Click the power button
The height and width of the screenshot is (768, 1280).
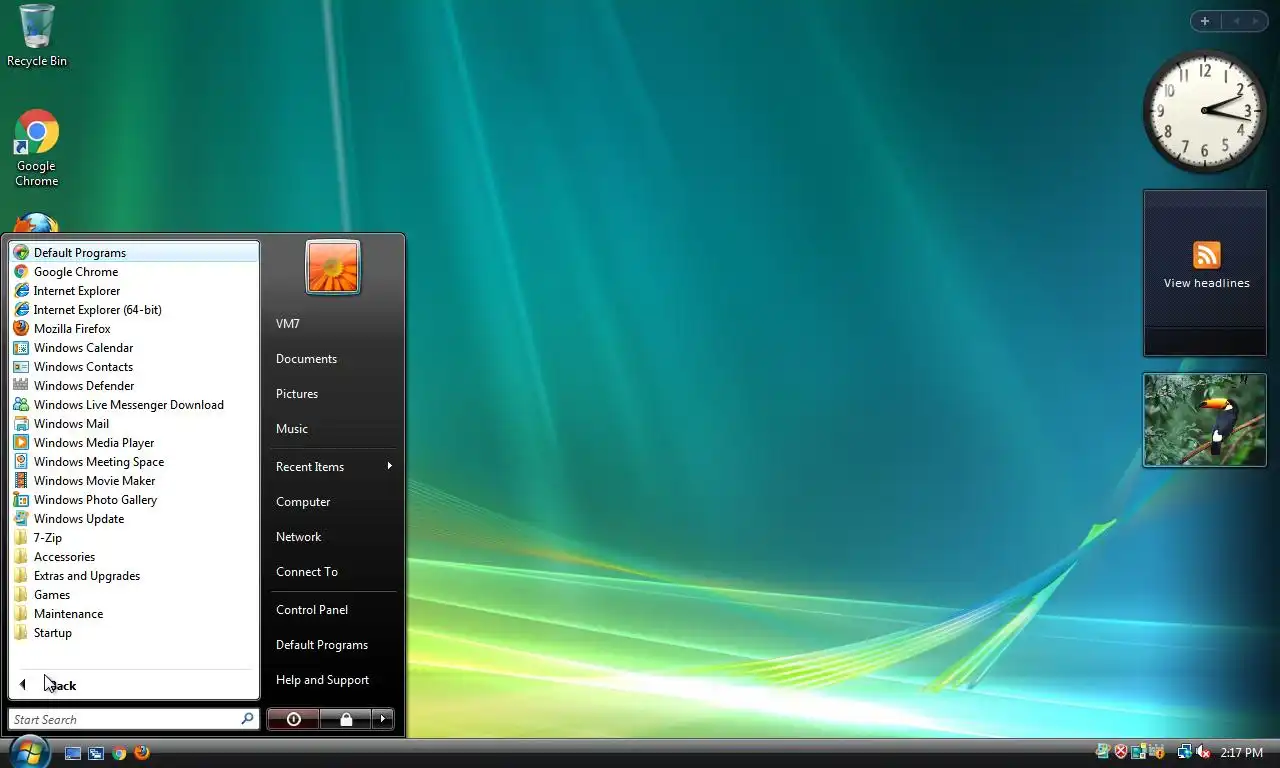click(293, 719)
